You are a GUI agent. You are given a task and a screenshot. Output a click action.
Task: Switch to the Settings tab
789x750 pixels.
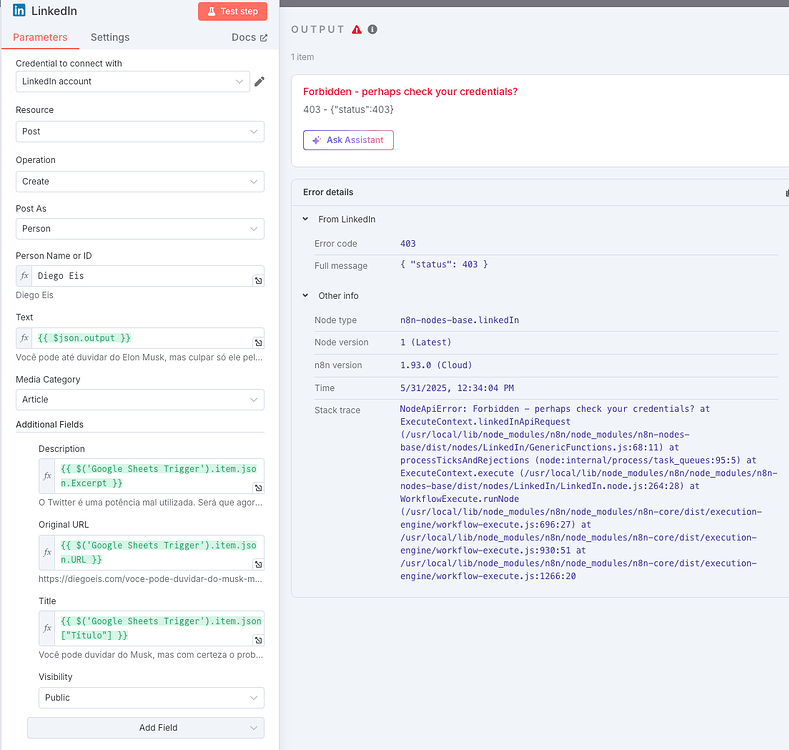point(110,37)
